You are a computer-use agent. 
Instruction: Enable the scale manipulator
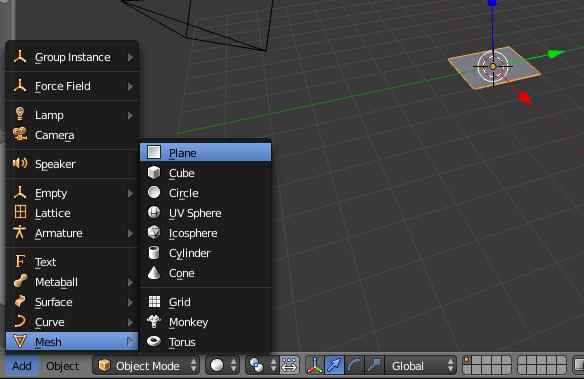pos(374,366)
